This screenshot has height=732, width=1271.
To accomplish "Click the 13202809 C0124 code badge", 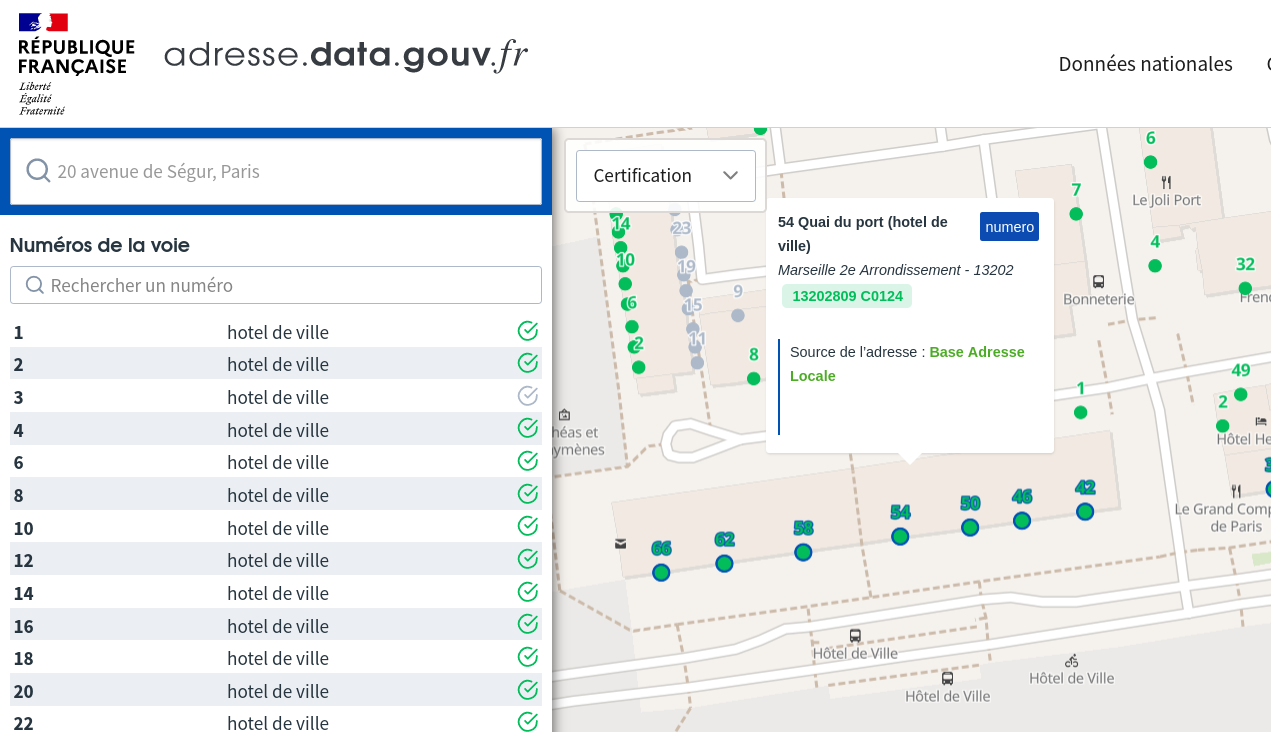I will (x=847, y=296).
